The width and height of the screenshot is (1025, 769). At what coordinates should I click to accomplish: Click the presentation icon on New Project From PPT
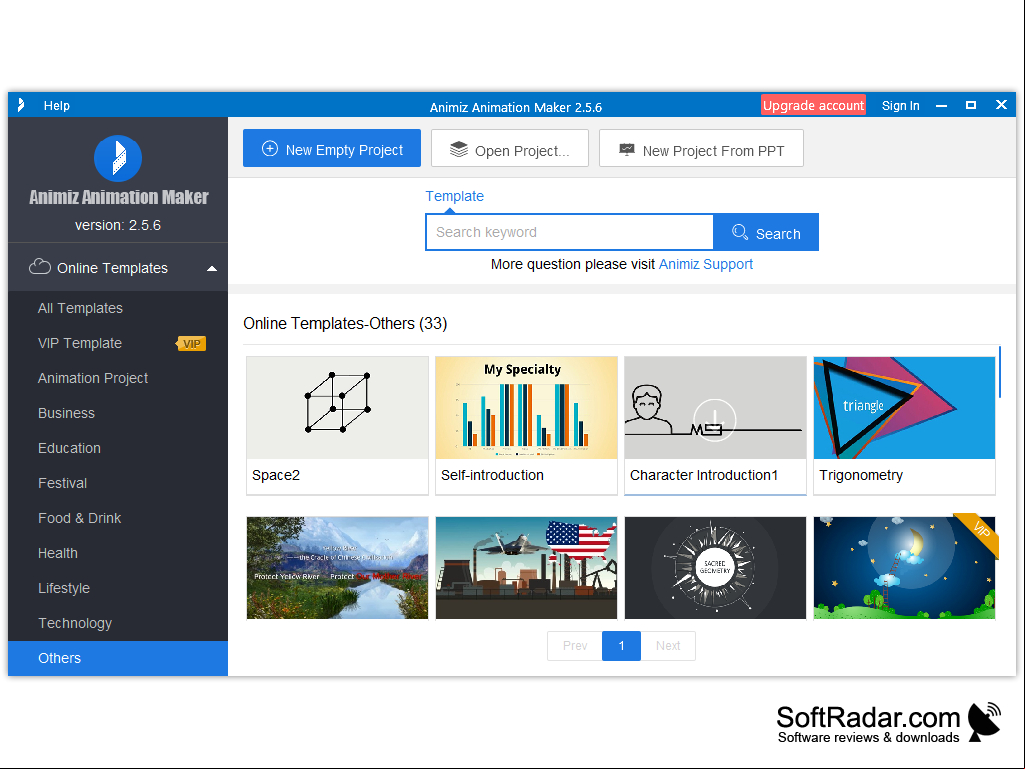click(x=626, y=150)
